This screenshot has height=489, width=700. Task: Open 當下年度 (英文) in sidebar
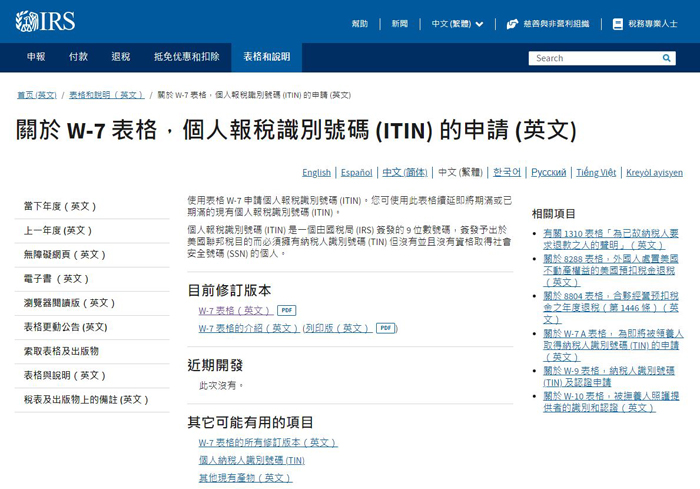60,206
